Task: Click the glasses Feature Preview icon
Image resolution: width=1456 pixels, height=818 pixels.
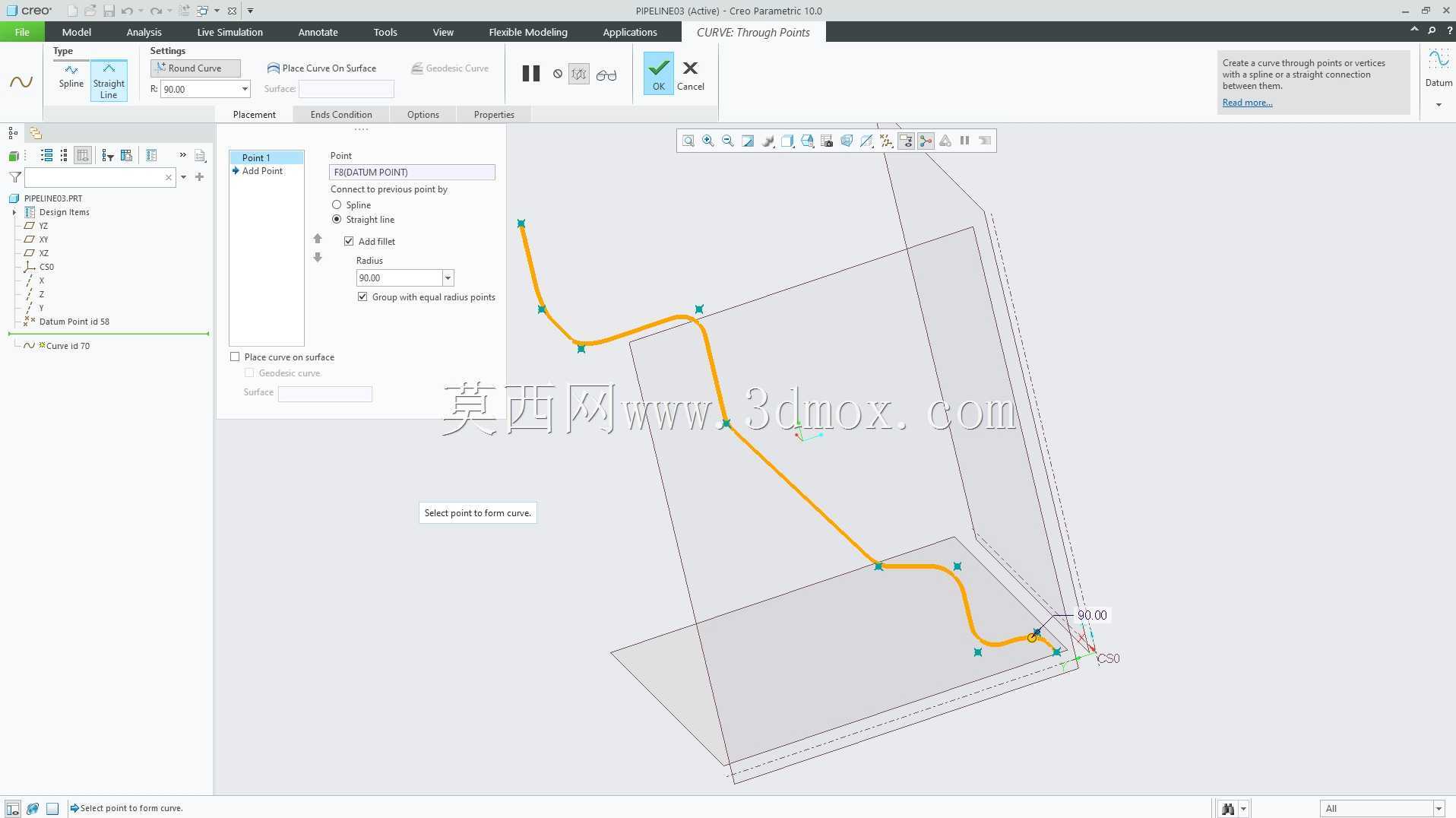Action: (606, 75)
